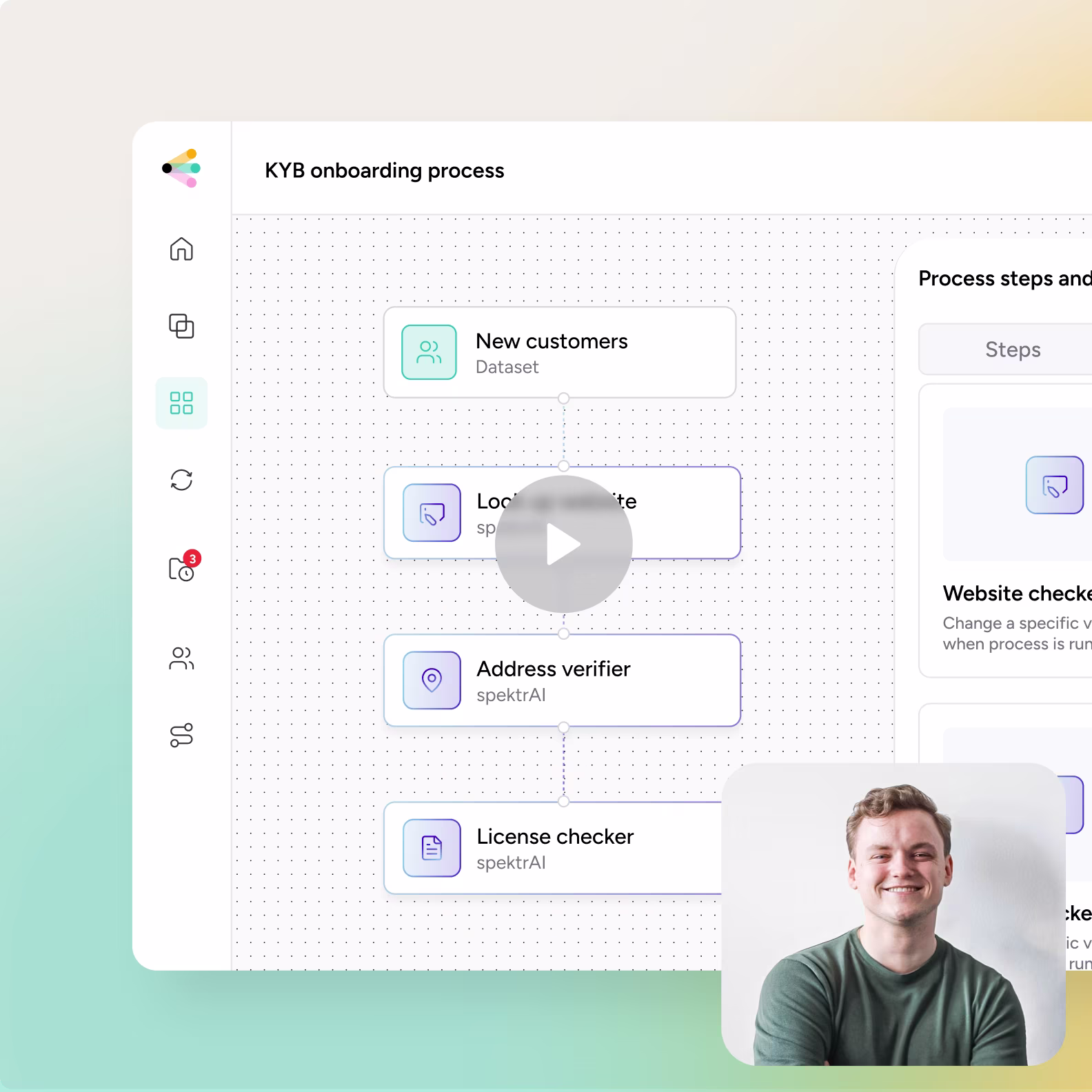Click connector dot above License checker node
The image size is (1092, 1092).
click(564, 801)
